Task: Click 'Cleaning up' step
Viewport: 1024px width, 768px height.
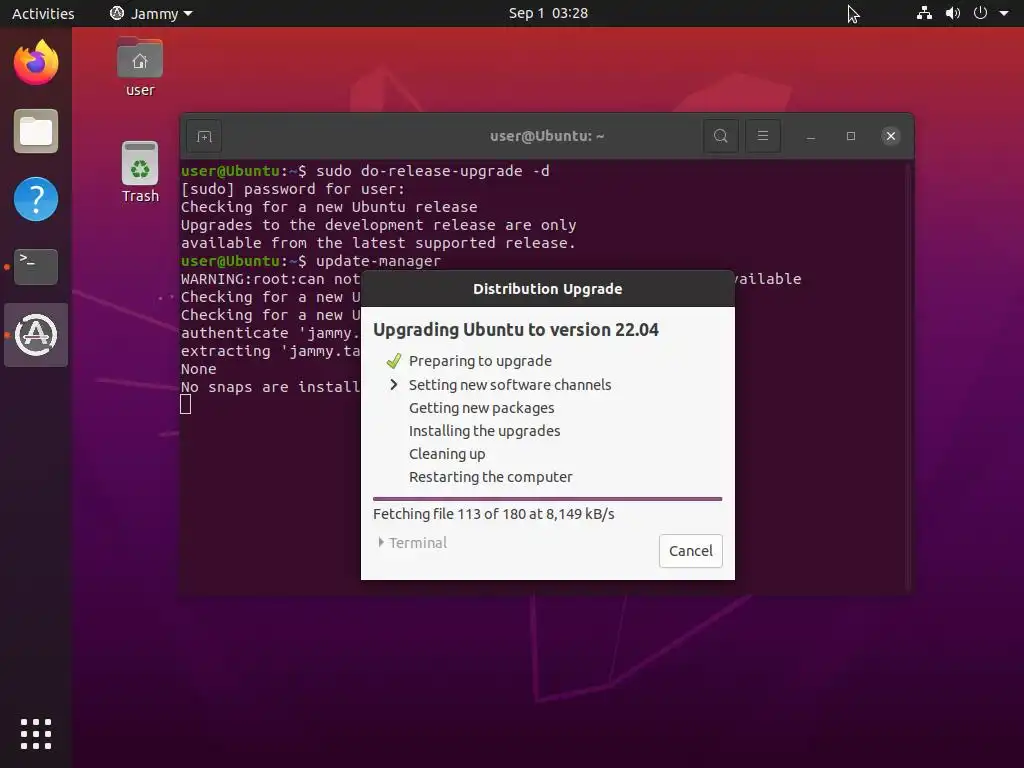Action: [x=447, y=454]
